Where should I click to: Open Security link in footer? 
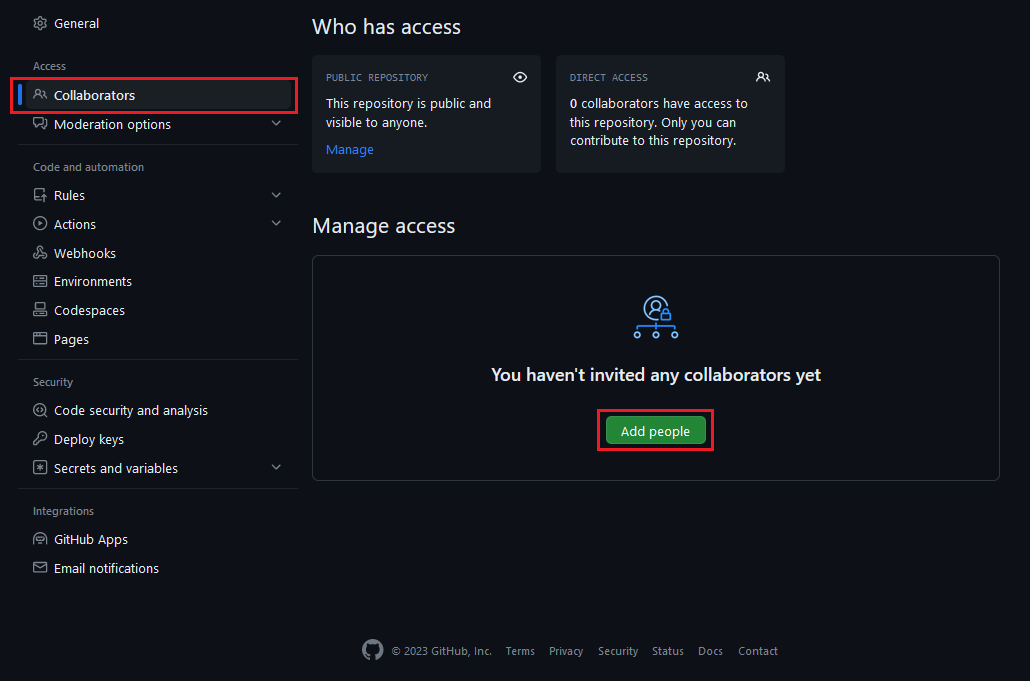click(617, 651)
